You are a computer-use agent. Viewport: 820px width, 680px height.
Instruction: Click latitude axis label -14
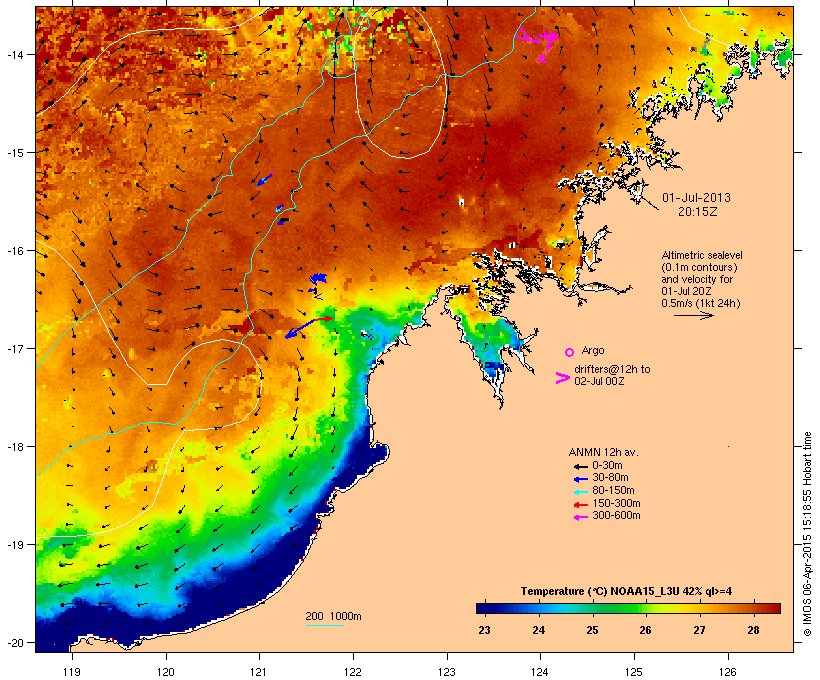click(x=14, y=54)
